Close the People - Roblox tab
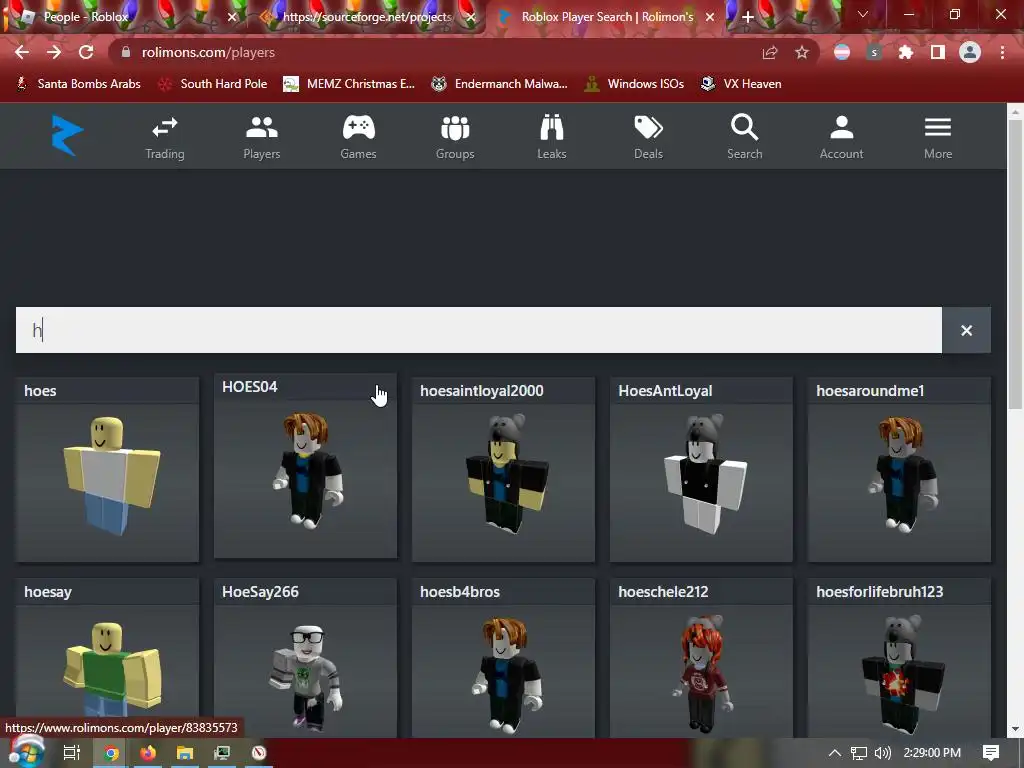 232,17
